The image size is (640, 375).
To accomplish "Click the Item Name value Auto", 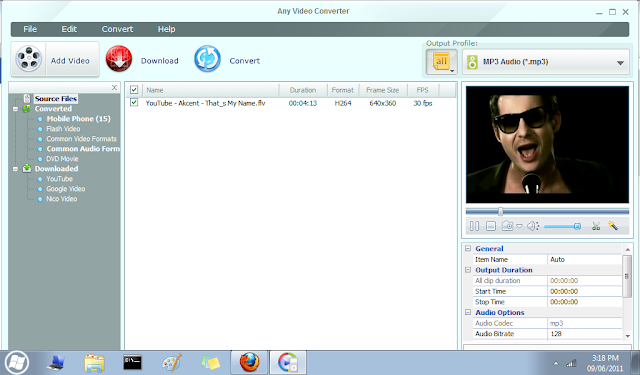I will pyautogui.click(x=584, y=260).
